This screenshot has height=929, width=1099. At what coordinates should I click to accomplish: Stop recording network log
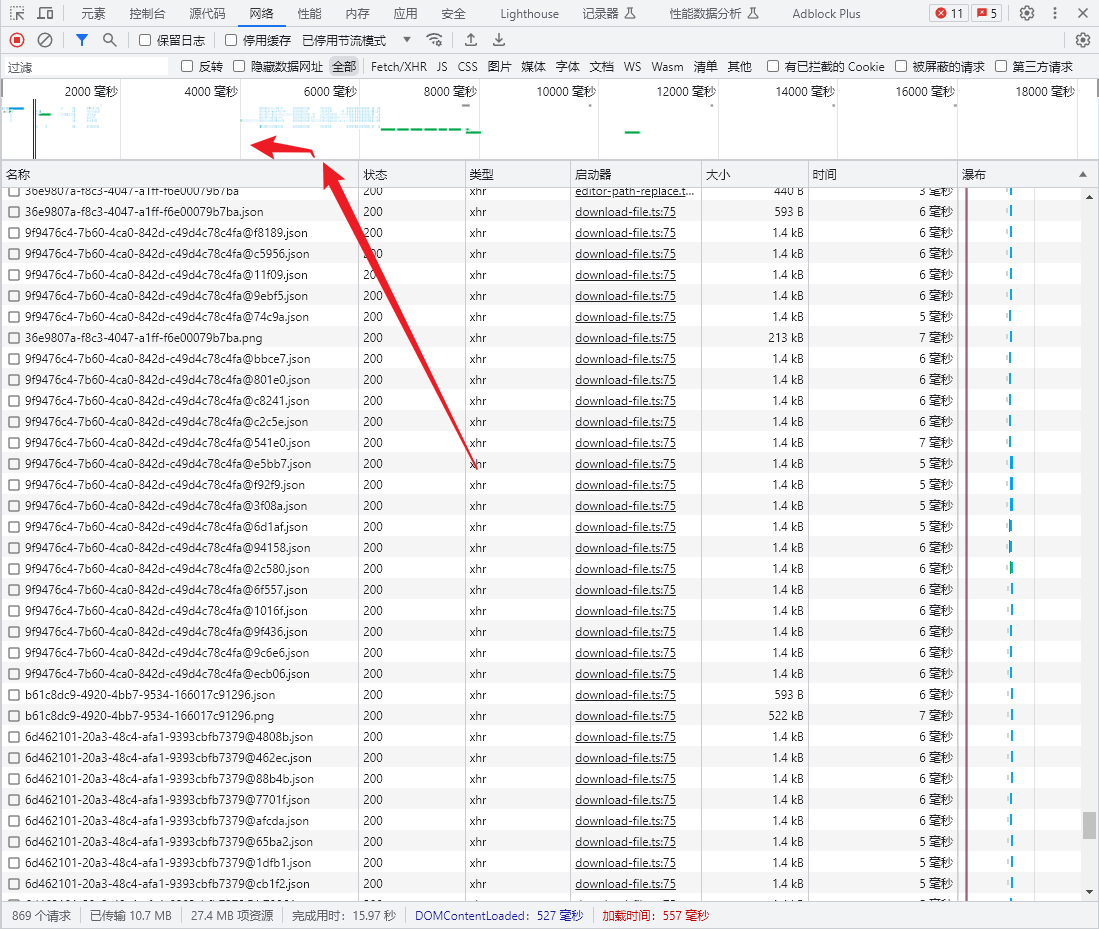coord(17,40)
